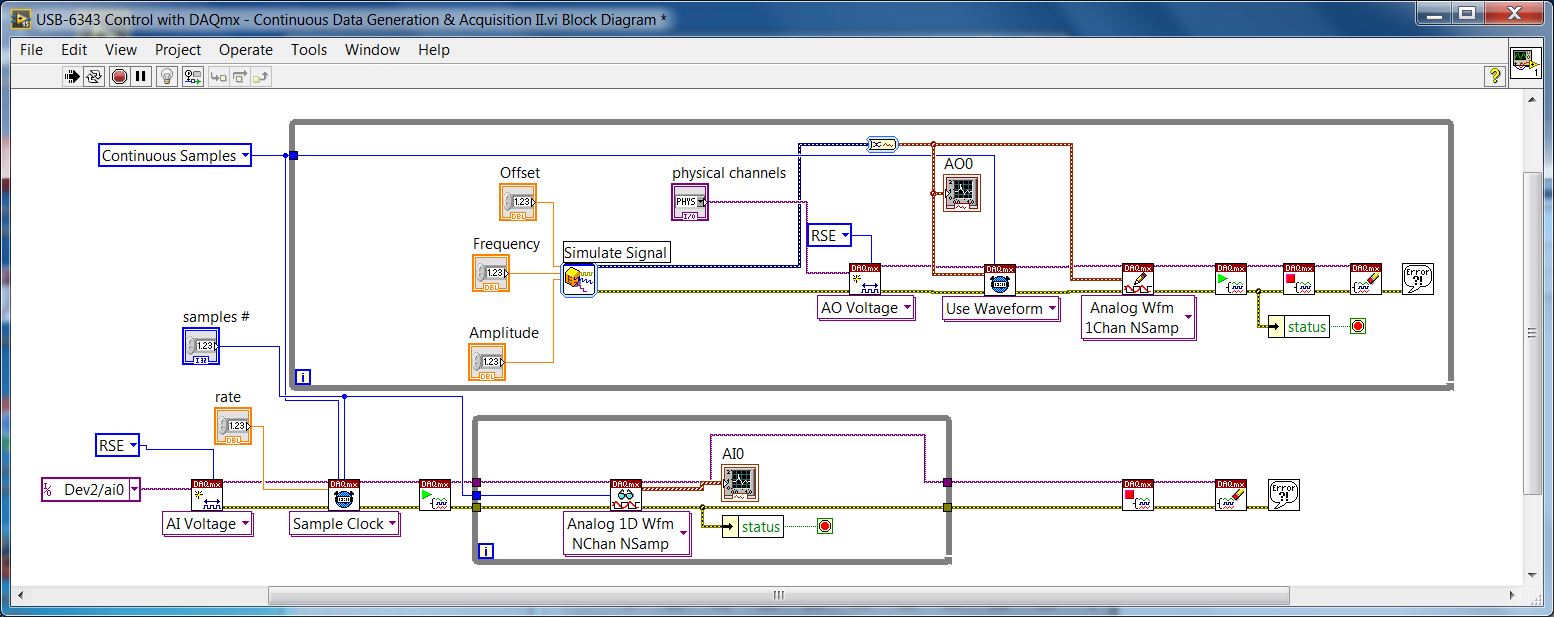Viewport: 1554px width, 617px height.
Task: Open the Project menu
Action: tap(178, 49)
